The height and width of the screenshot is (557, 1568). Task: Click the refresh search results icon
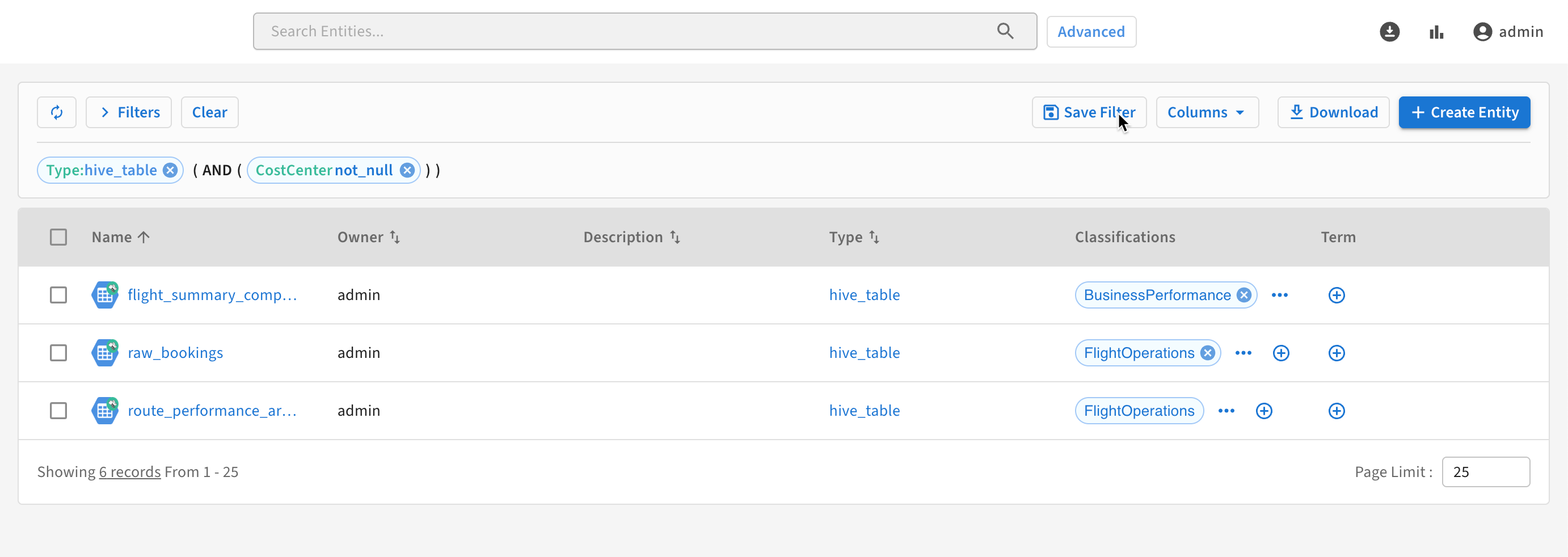[57, 113]
